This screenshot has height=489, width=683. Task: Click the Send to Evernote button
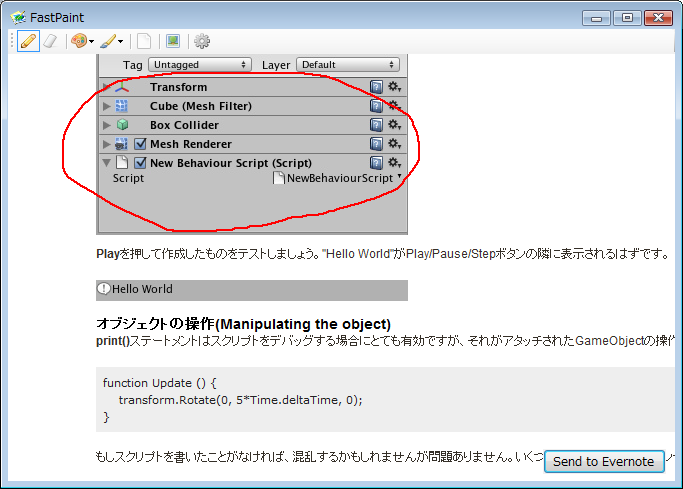[604, 462]
